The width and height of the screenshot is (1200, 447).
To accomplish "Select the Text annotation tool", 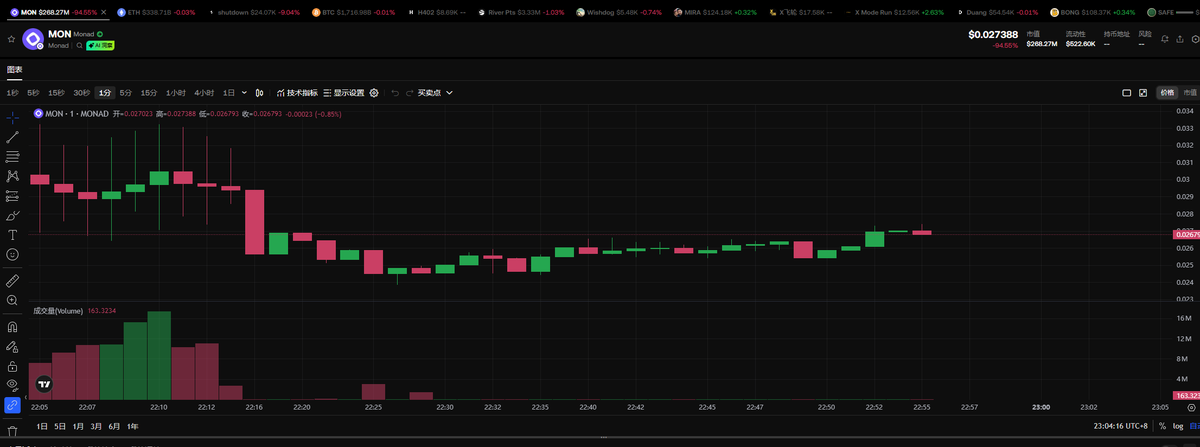I will click(x=12, y=235).
